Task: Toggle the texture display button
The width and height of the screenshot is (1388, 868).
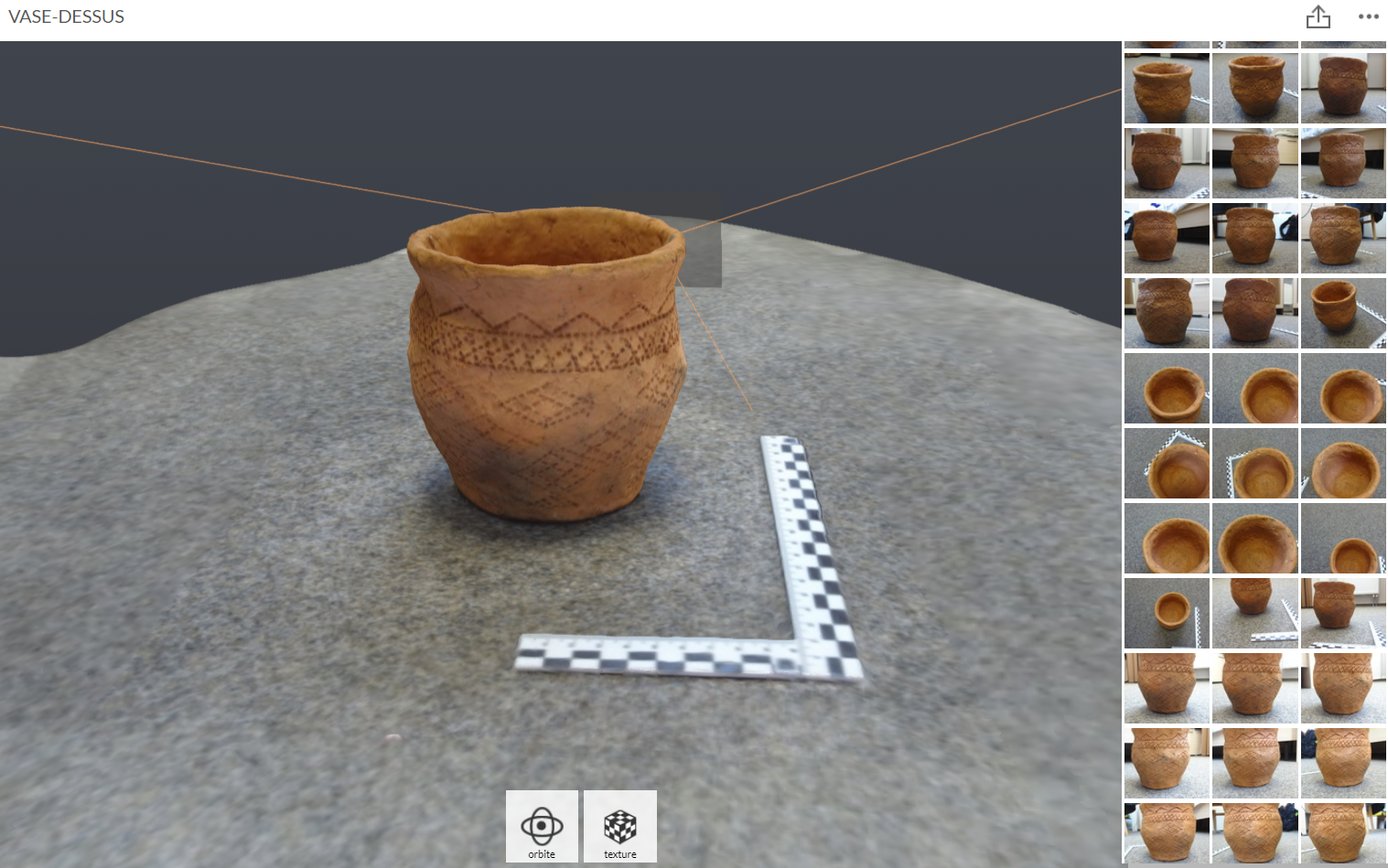Action: click(x=620, y=826)
